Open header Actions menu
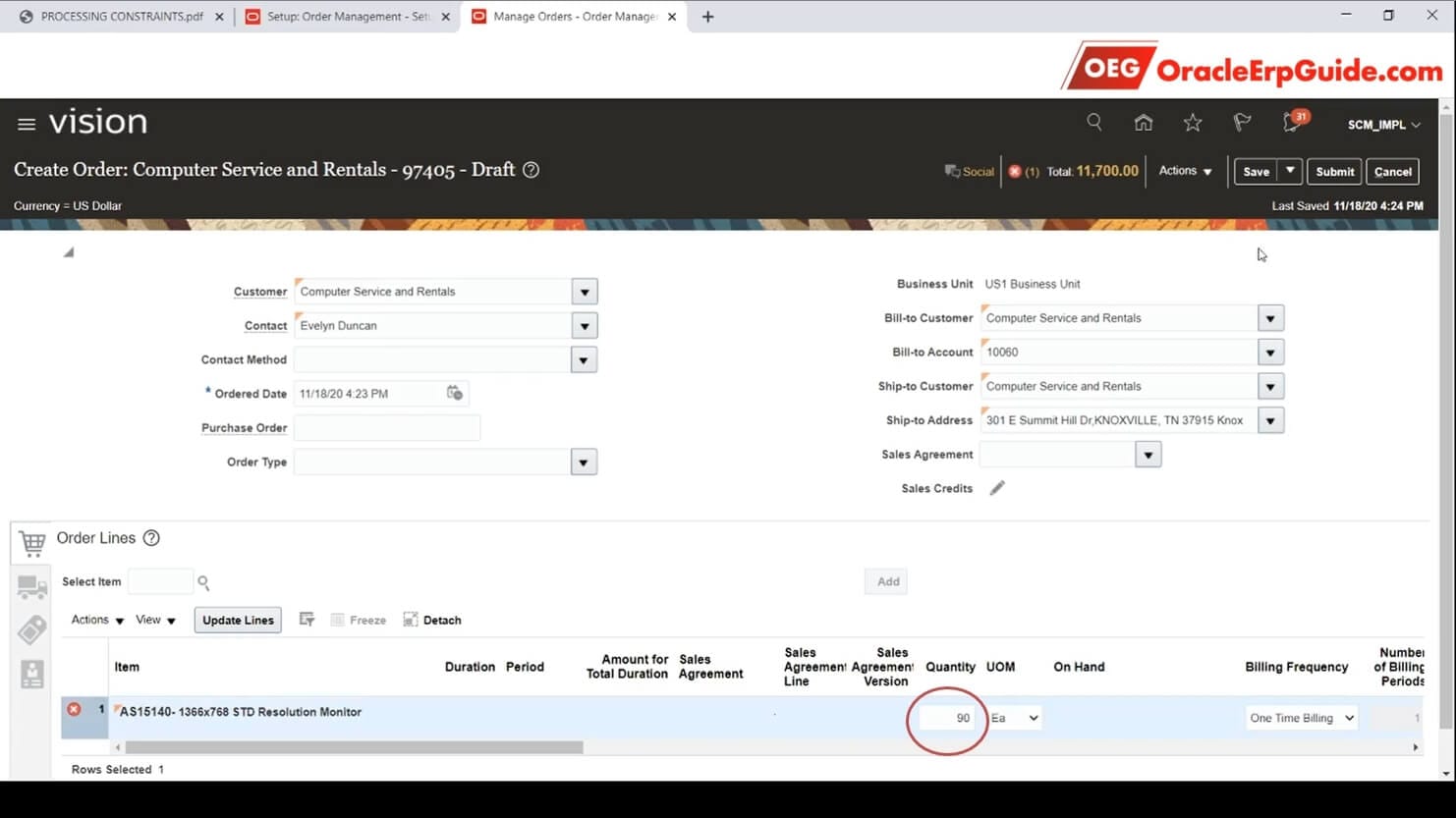This screenshot has height=818, width=1456. pos(1185,171)
